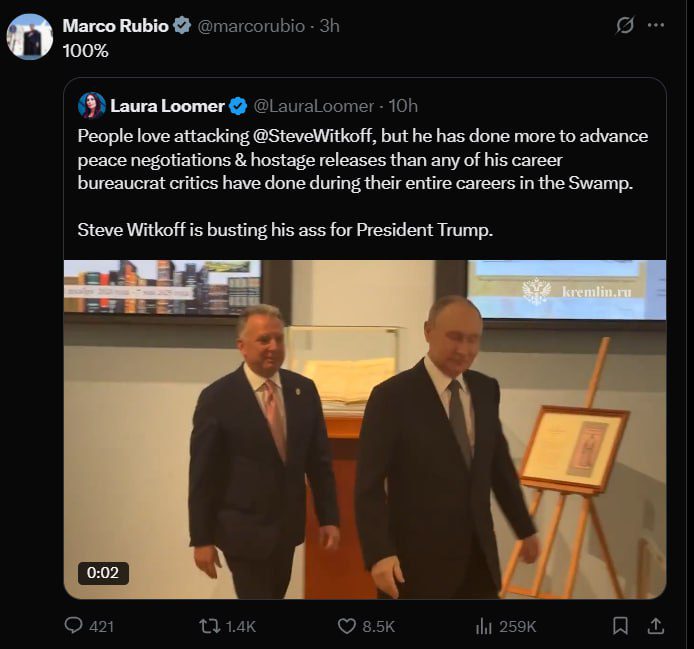This screenshot has height=649, width=694.
Task: Click Laura Loomer's verified badge
Action: coord(239,105)
